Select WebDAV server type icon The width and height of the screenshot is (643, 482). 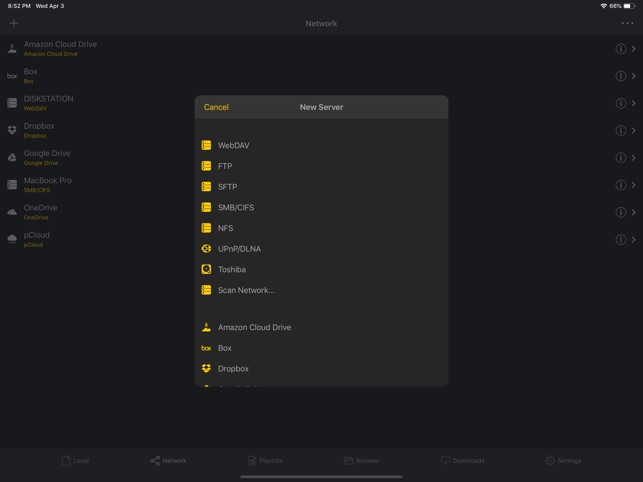206,145
